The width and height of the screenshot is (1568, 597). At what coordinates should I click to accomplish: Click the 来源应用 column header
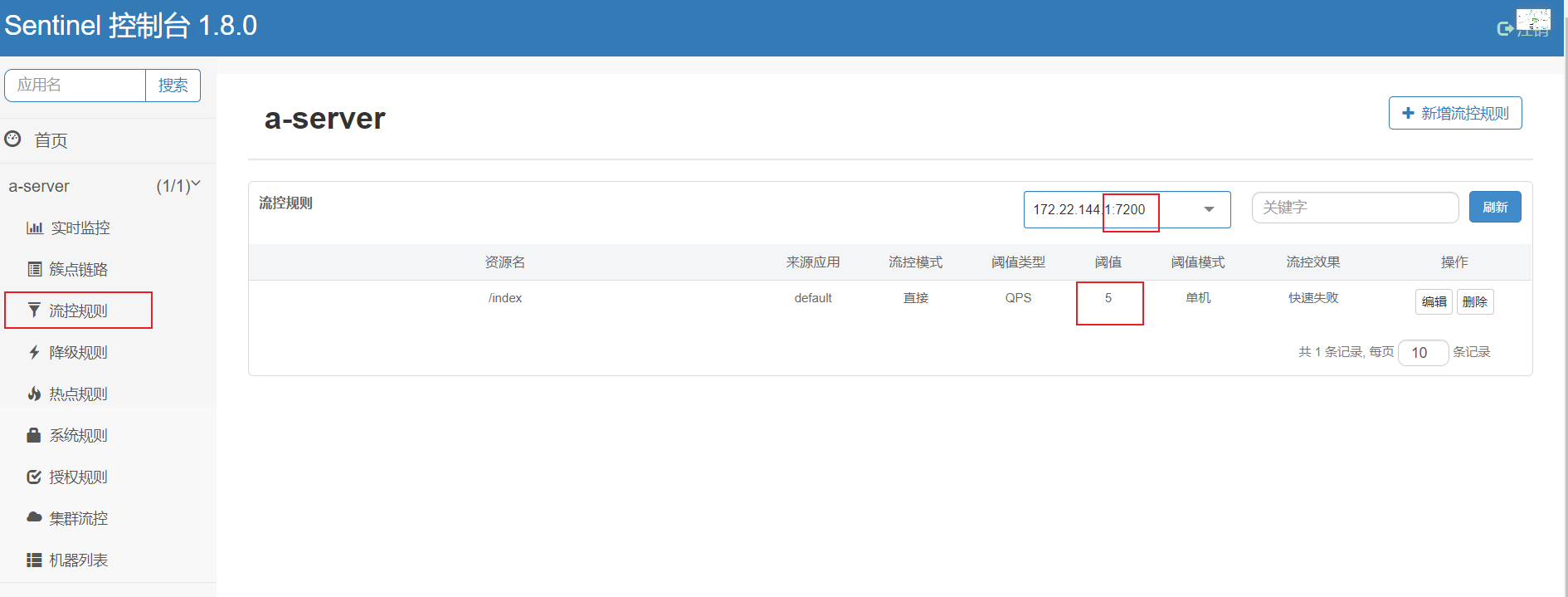[813, 262]
